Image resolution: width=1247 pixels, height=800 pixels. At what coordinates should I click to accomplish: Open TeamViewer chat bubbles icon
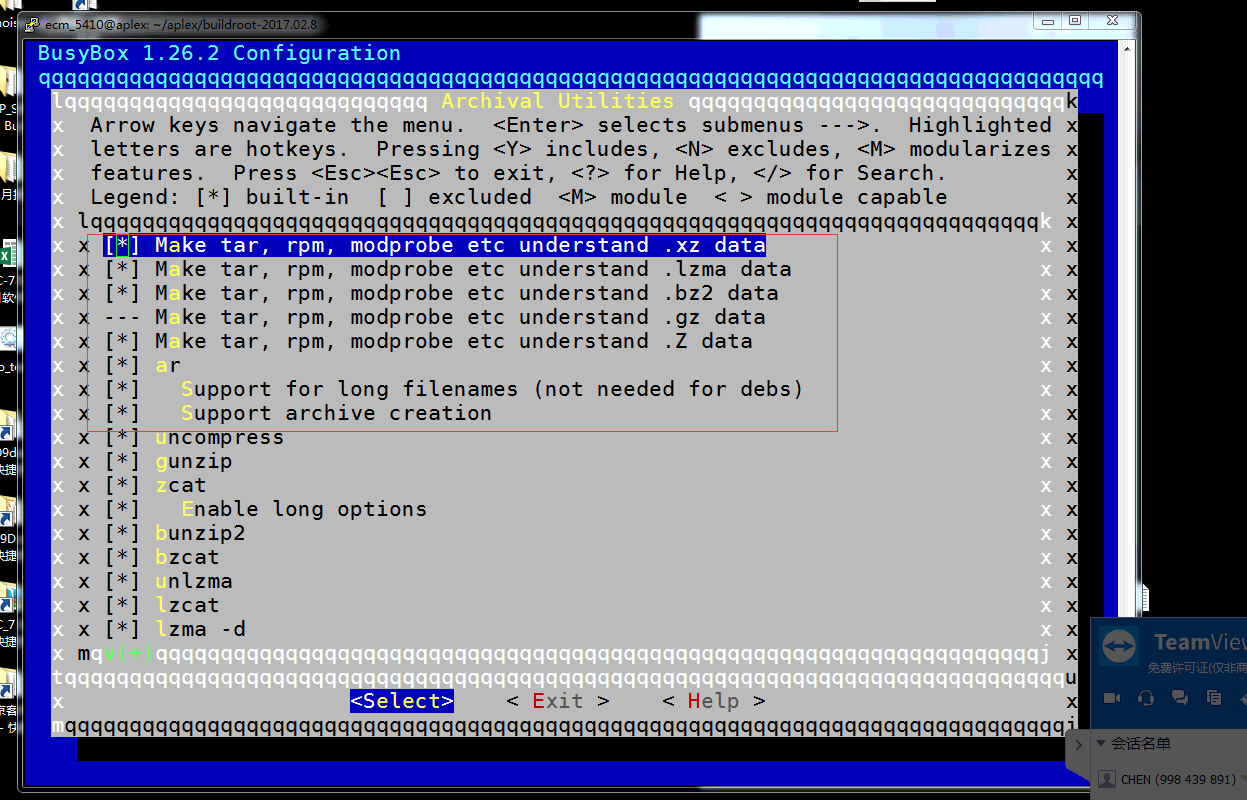(1180, 697)
